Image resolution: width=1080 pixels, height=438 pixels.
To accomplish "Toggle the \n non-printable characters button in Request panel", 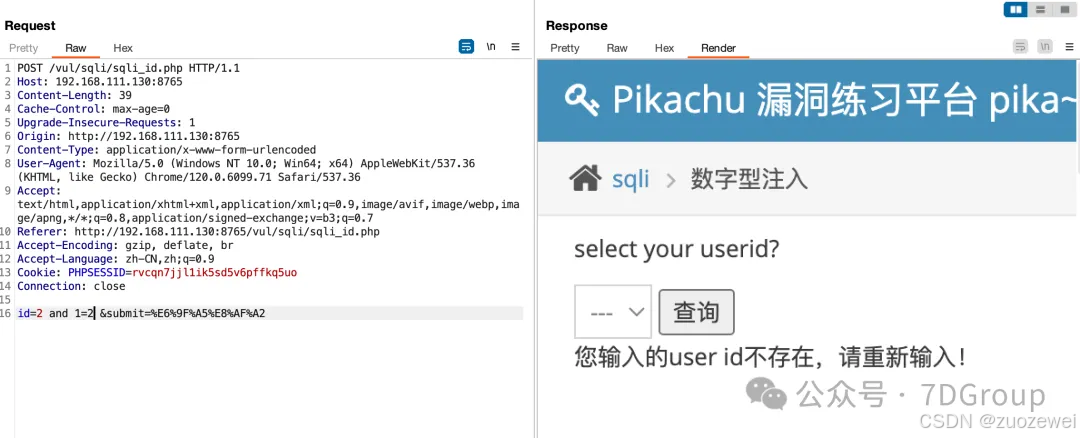I will pyautogui.click(x=491, y=47).
